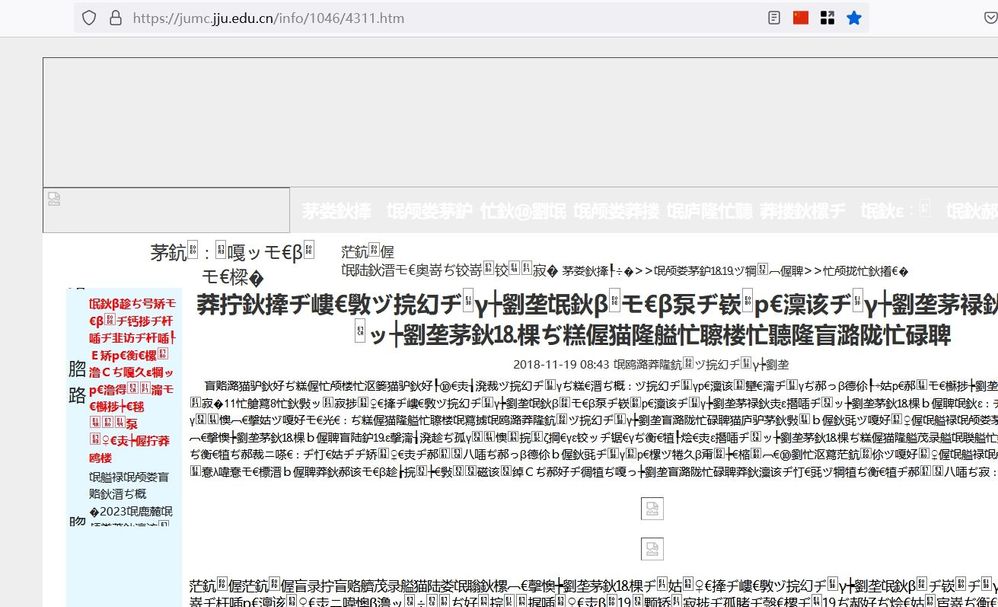Open the red Chinese flag extension icon
The image size is (998, 607).
(x=801, y=18)
